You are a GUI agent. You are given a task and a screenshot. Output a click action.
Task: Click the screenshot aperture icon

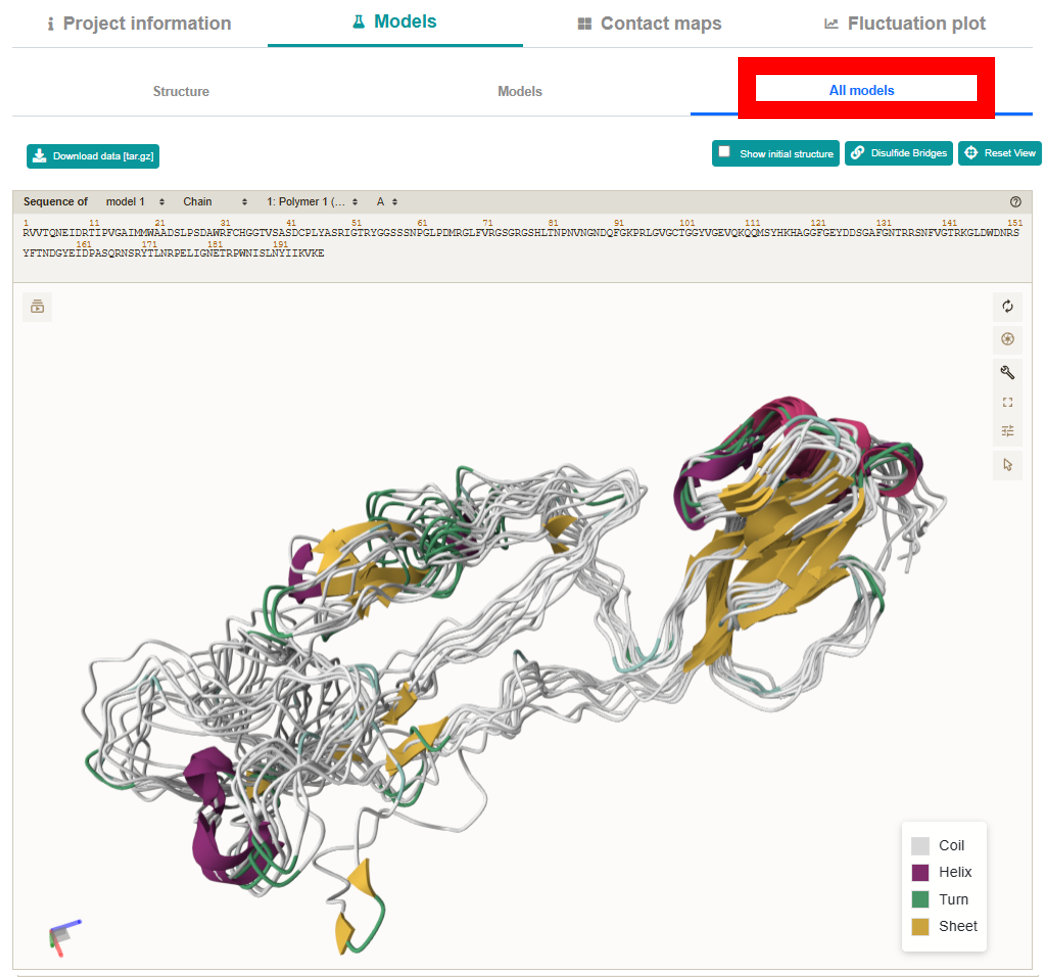coord(1008,339)
